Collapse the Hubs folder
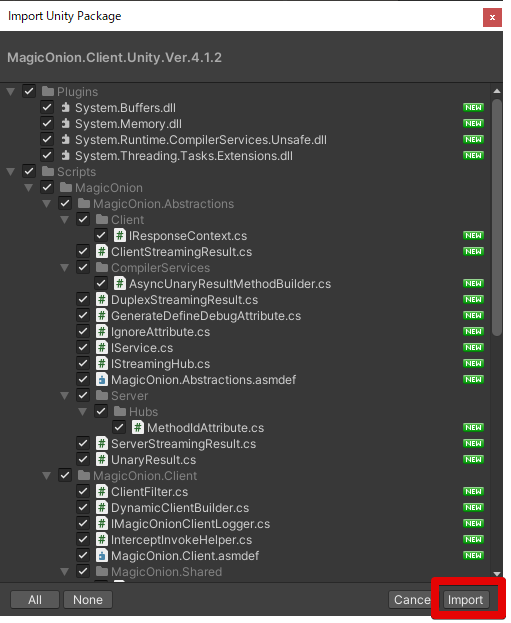Viewport: 511px width, 623px height. click(x=83, y=412)
